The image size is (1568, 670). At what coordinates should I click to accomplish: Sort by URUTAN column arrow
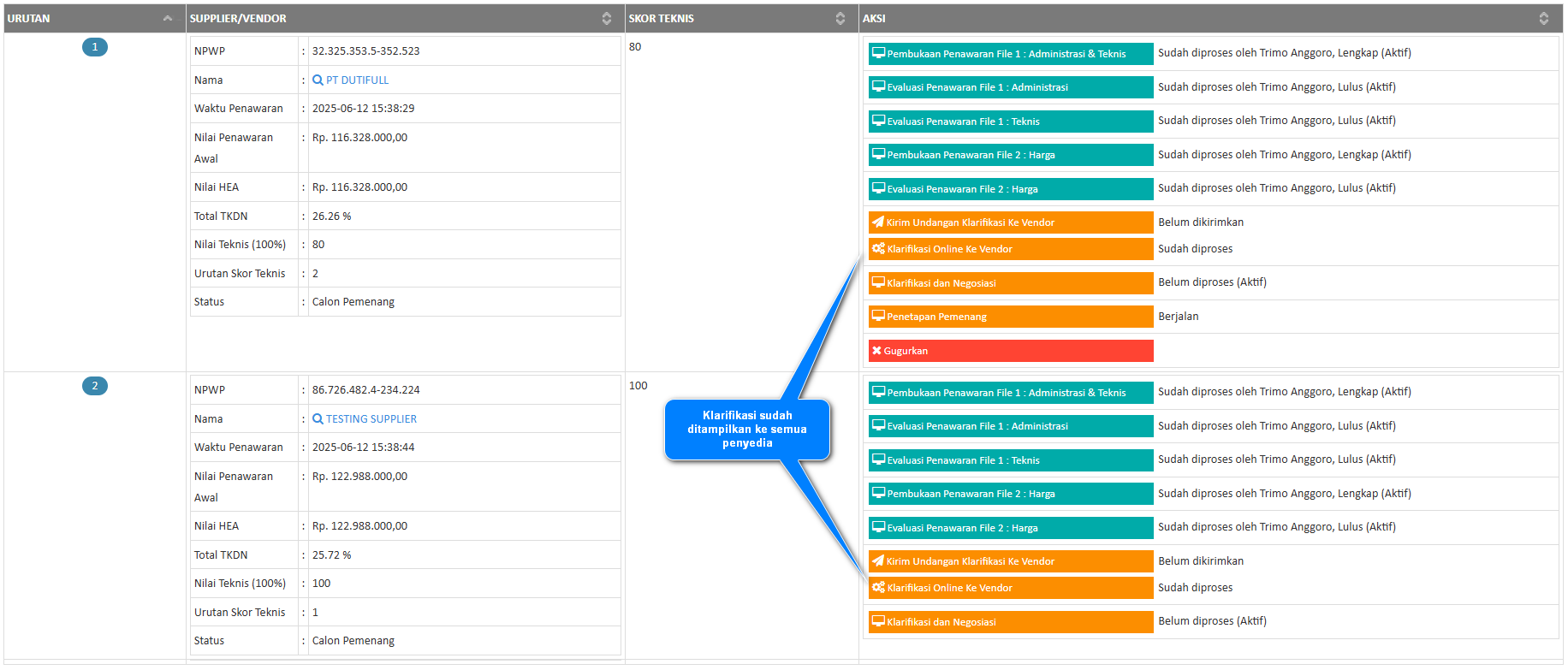click(x=168, y=19)
